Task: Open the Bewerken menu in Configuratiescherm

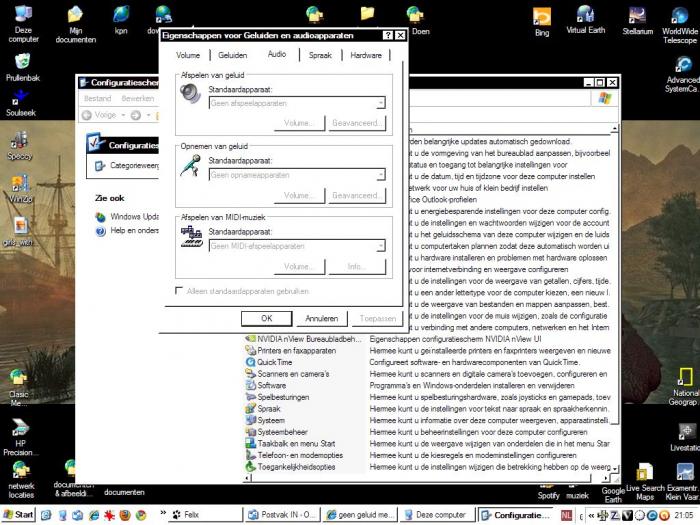Action: pos(138,99)
